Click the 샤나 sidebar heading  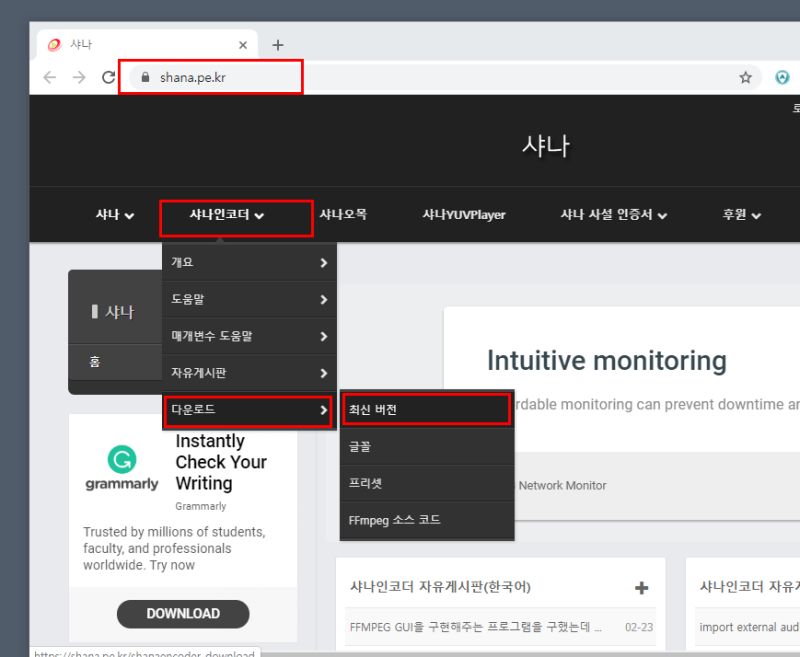pos(119,312)
